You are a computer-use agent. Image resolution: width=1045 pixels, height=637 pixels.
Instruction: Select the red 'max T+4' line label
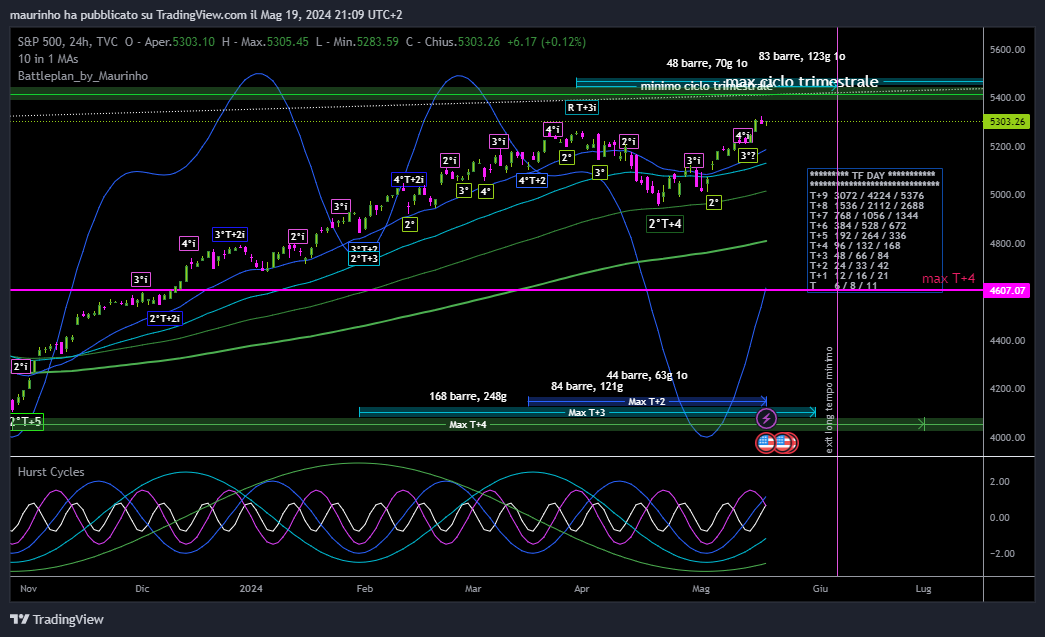(948, 279)
